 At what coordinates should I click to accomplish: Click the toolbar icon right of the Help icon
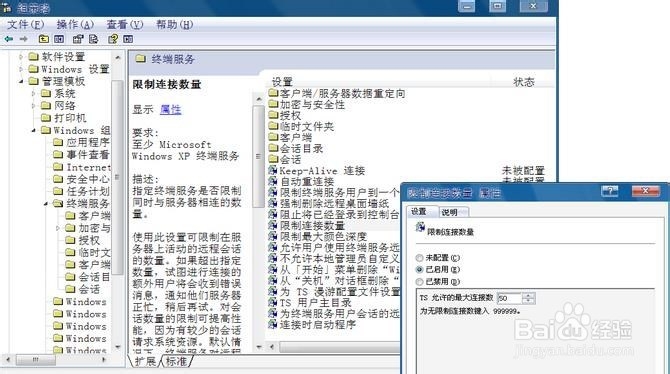tap(128, 39)
